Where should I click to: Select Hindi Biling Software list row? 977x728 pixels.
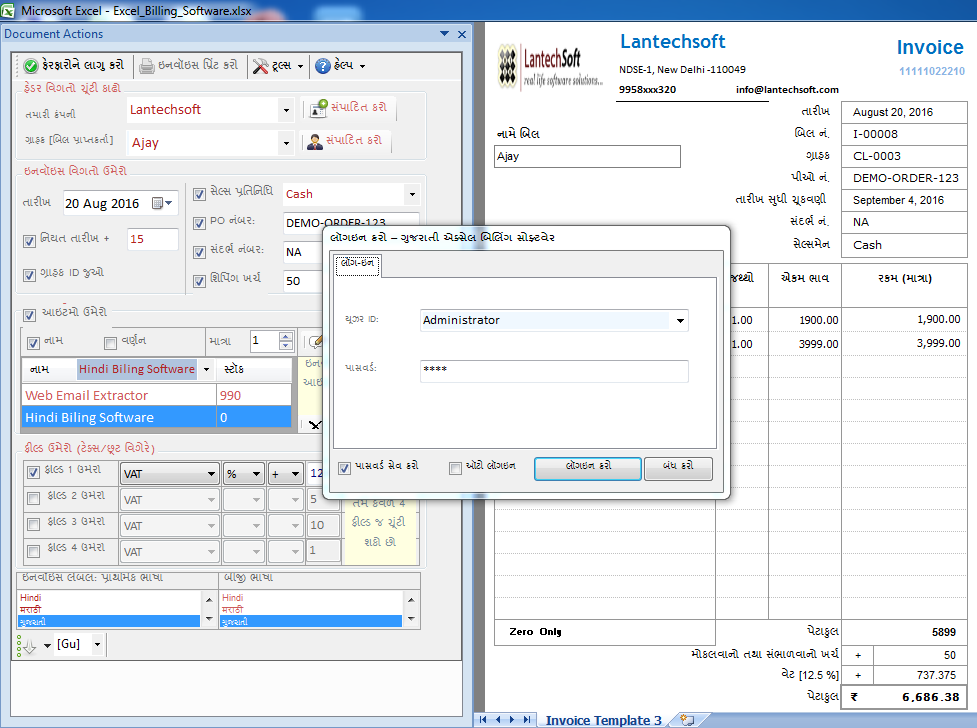click(156, 417)
